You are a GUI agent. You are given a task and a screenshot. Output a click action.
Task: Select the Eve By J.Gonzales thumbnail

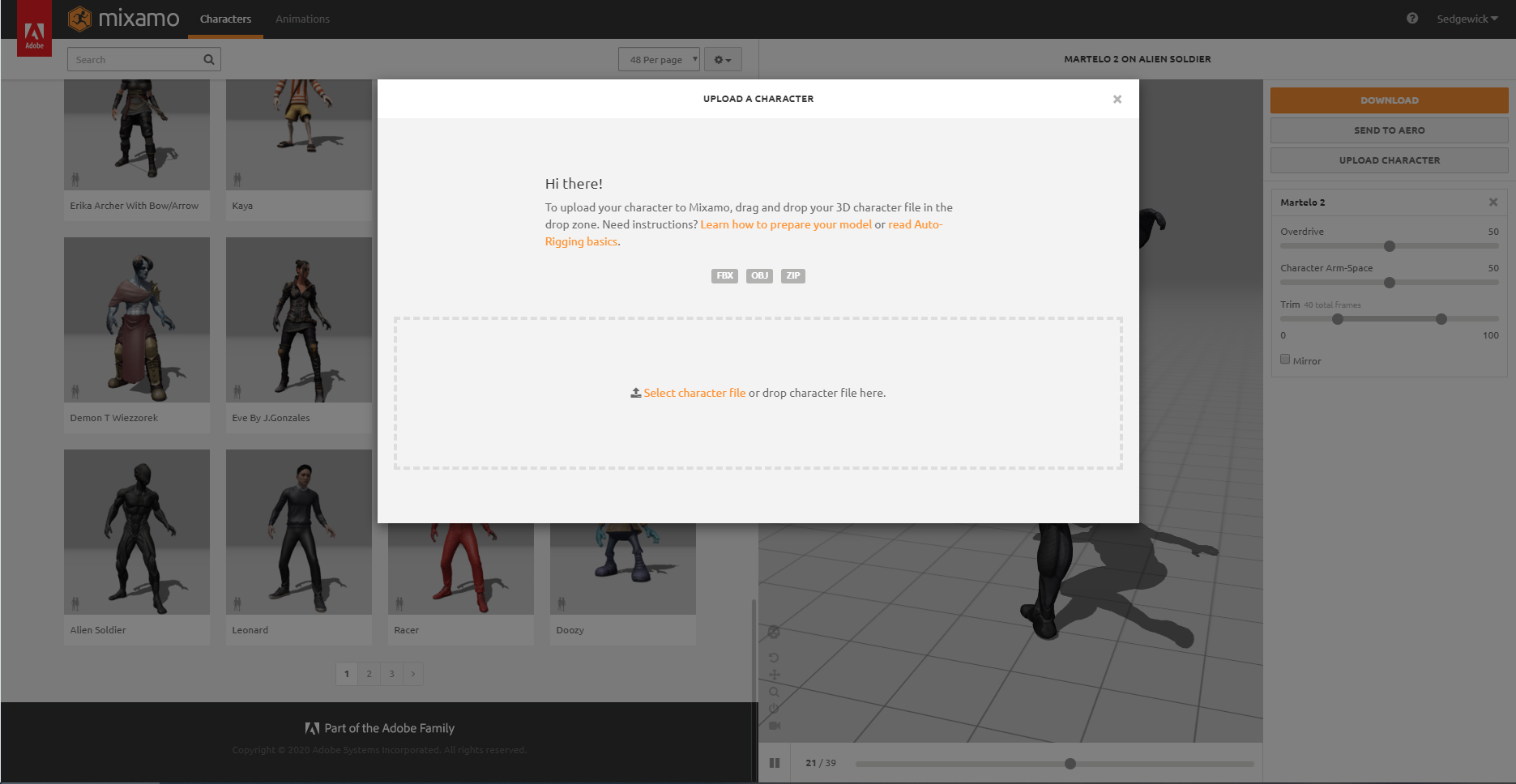[x=299, y=320]
